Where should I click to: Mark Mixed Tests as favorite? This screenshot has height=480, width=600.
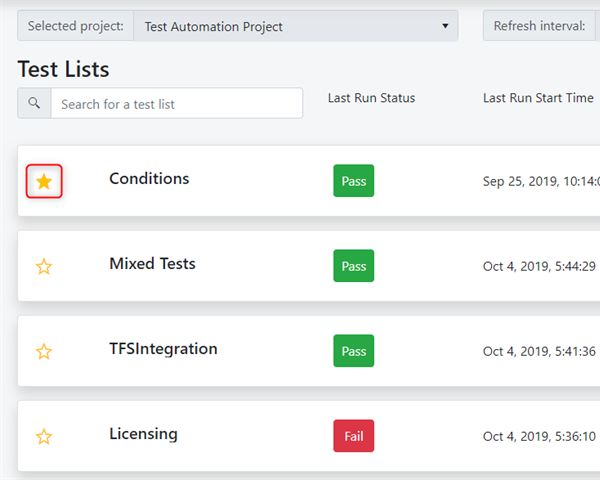(x=44, y=266)
